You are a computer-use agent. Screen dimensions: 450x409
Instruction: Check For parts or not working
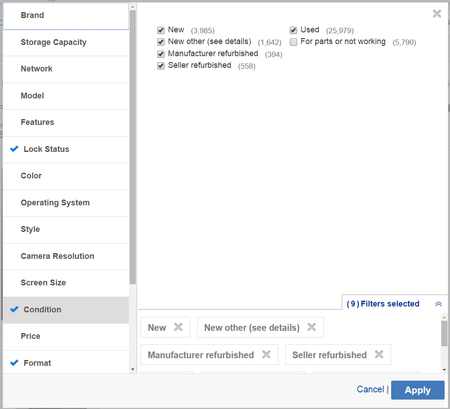point(293,42)
